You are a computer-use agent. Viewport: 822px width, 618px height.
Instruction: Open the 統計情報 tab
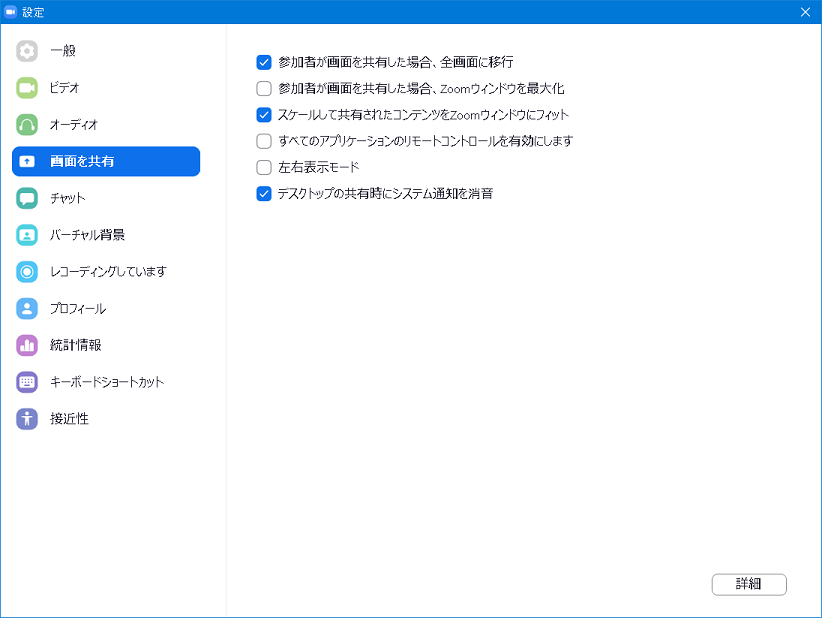click(x=106, y=345)
